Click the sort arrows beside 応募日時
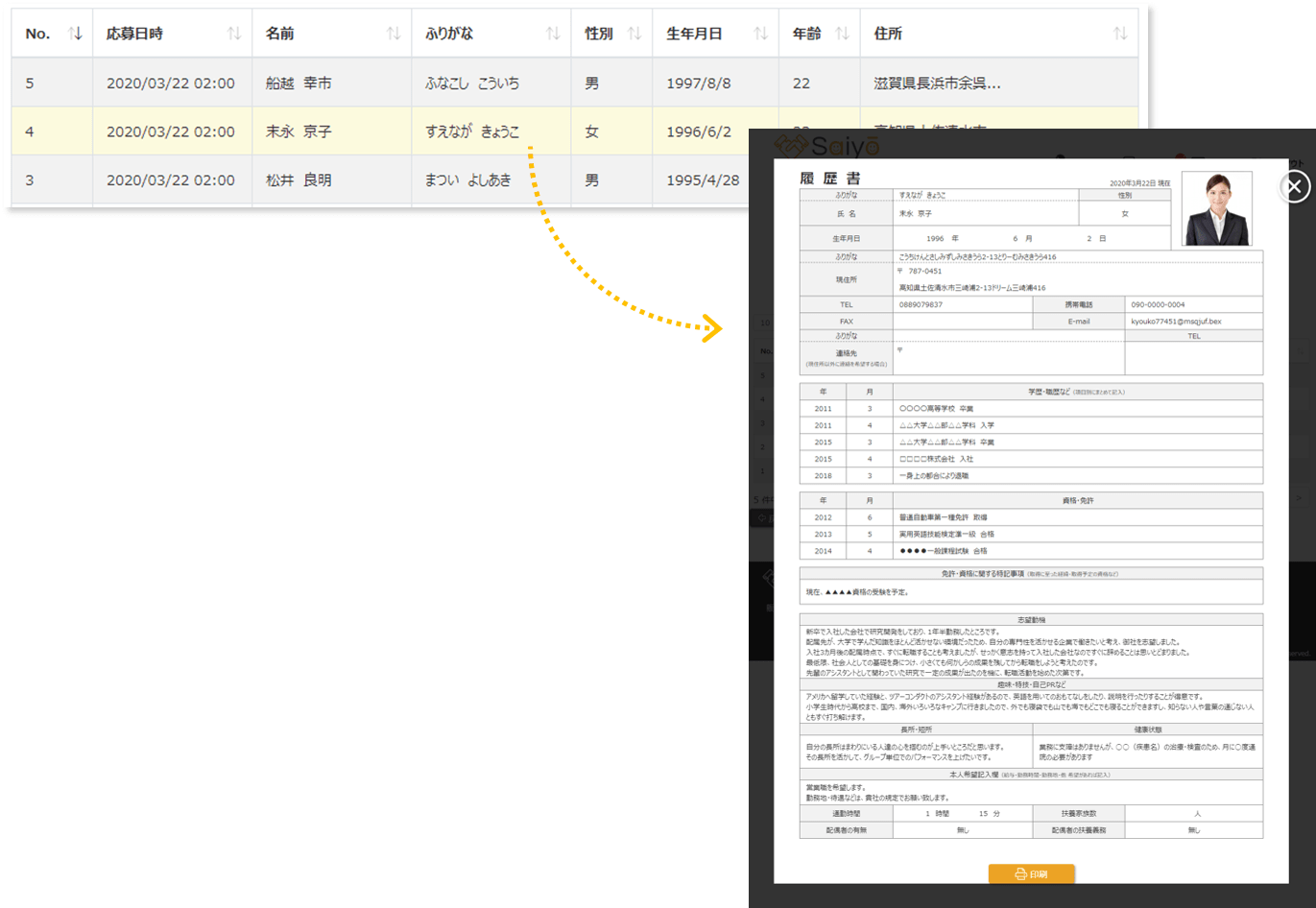 point(233,34)
